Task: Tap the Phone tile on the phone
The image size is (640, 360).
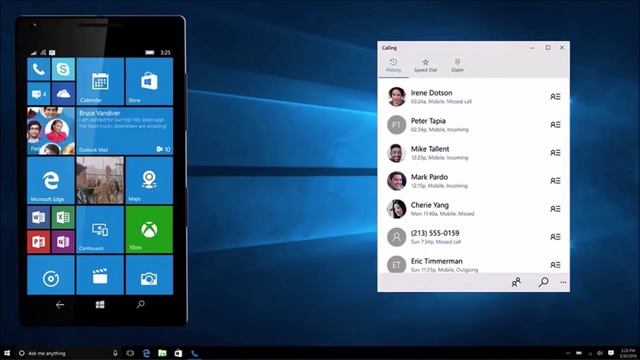Action: point(39,69)
